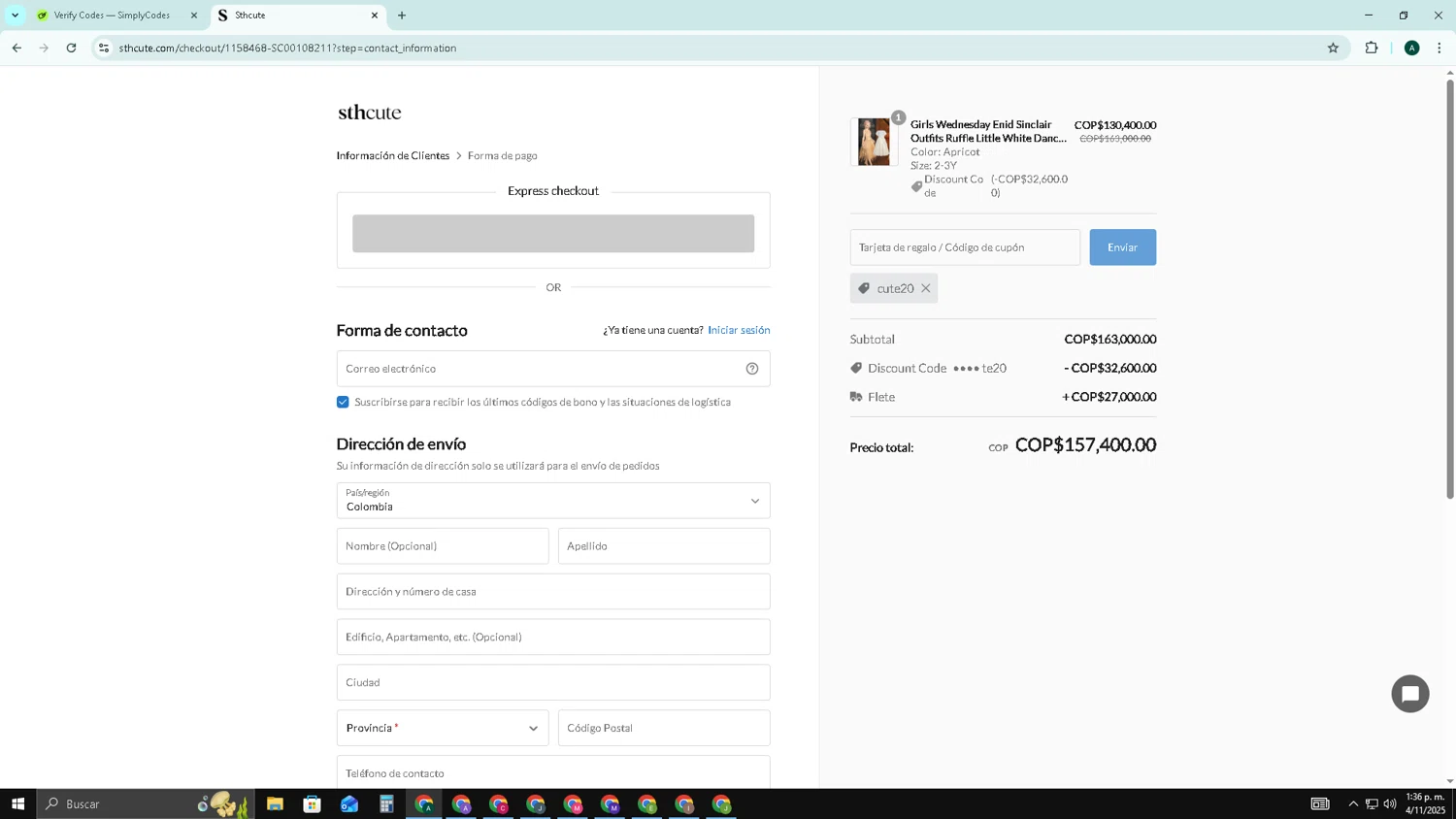1456x819 pixels.
Task: Open Chrome with brown I profile badge
Action: (x=684, y=803)
